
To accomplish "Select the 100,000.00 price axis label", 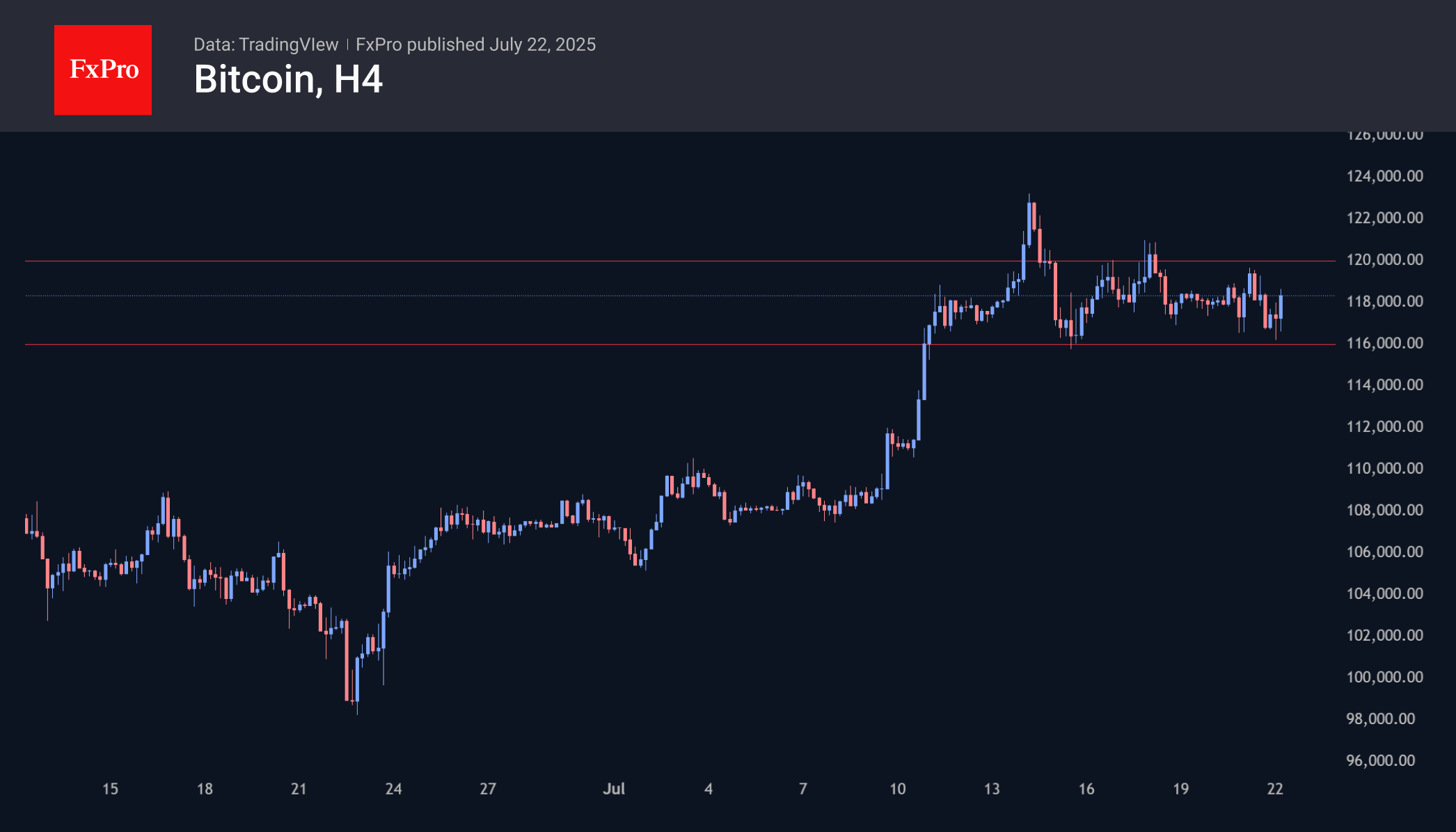I will click(x=1384, y=677).
